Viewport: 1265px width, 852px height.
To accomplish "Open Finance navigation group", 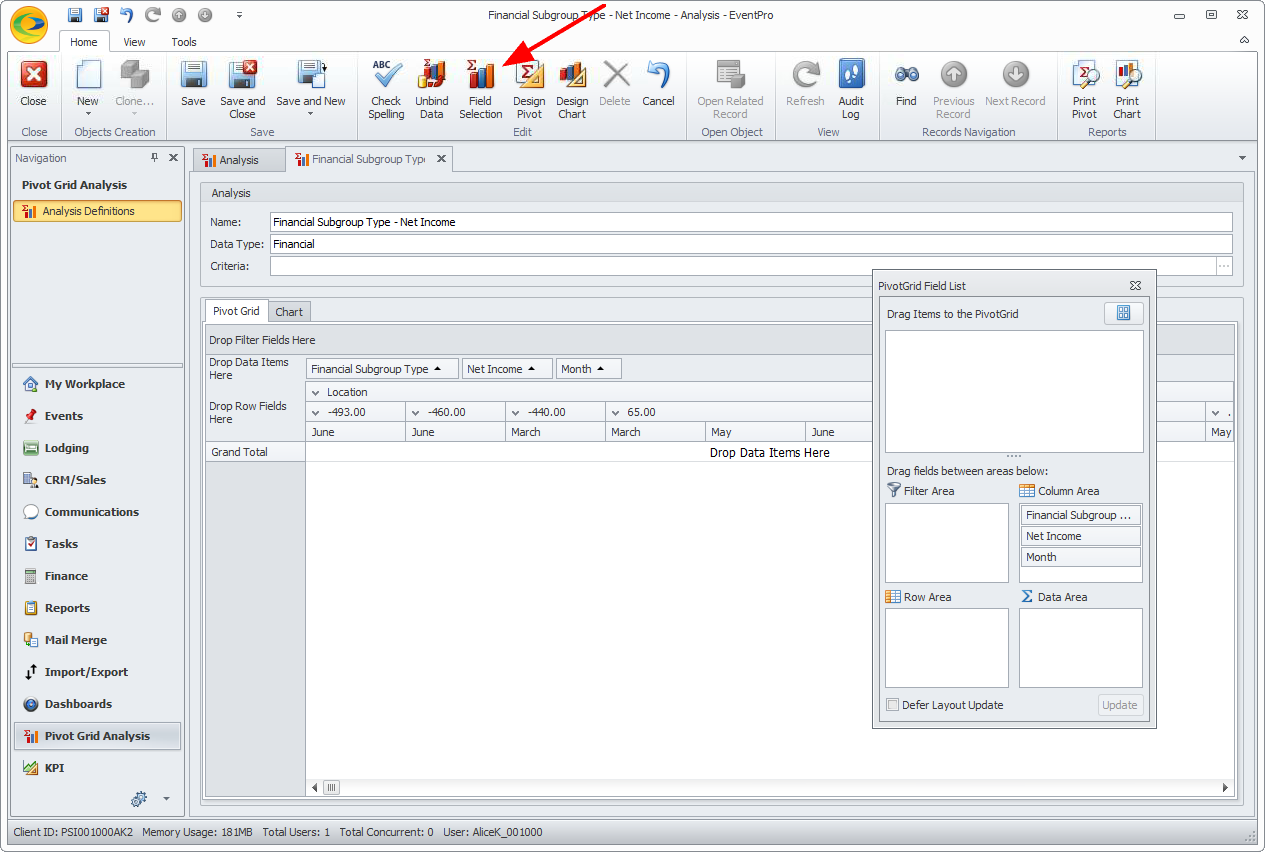I will point(97,576).
